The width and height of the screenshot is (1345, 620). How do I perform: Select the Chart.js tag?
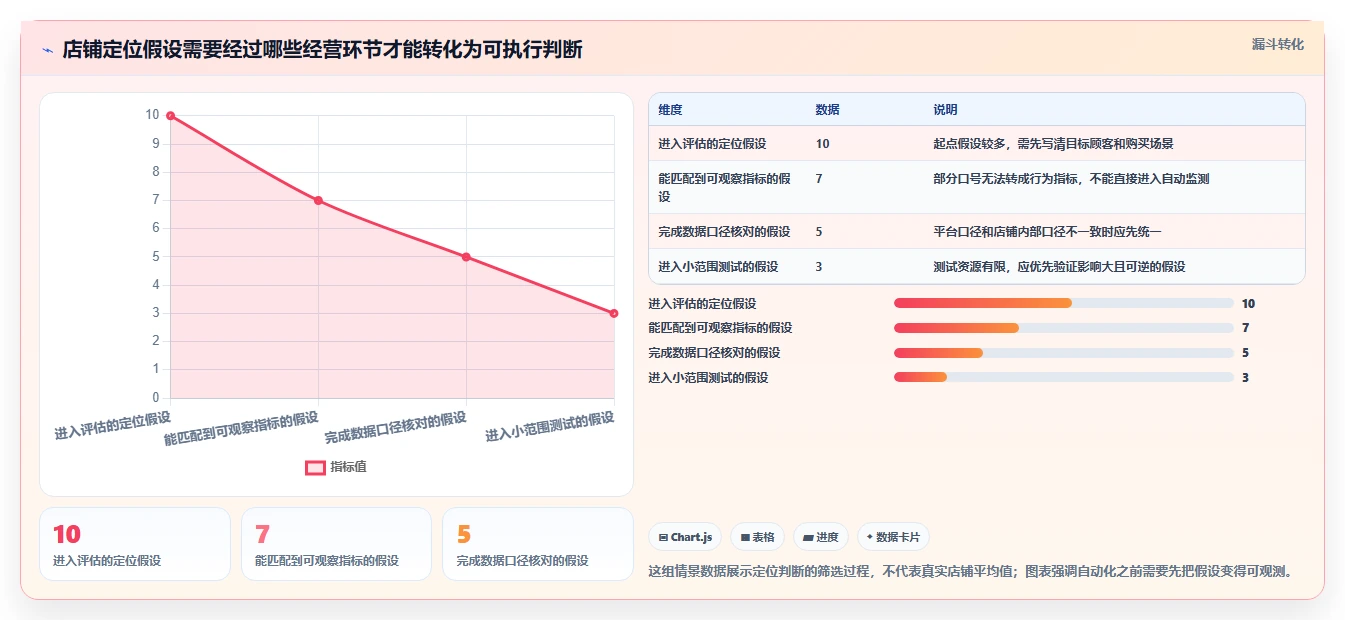685,537
